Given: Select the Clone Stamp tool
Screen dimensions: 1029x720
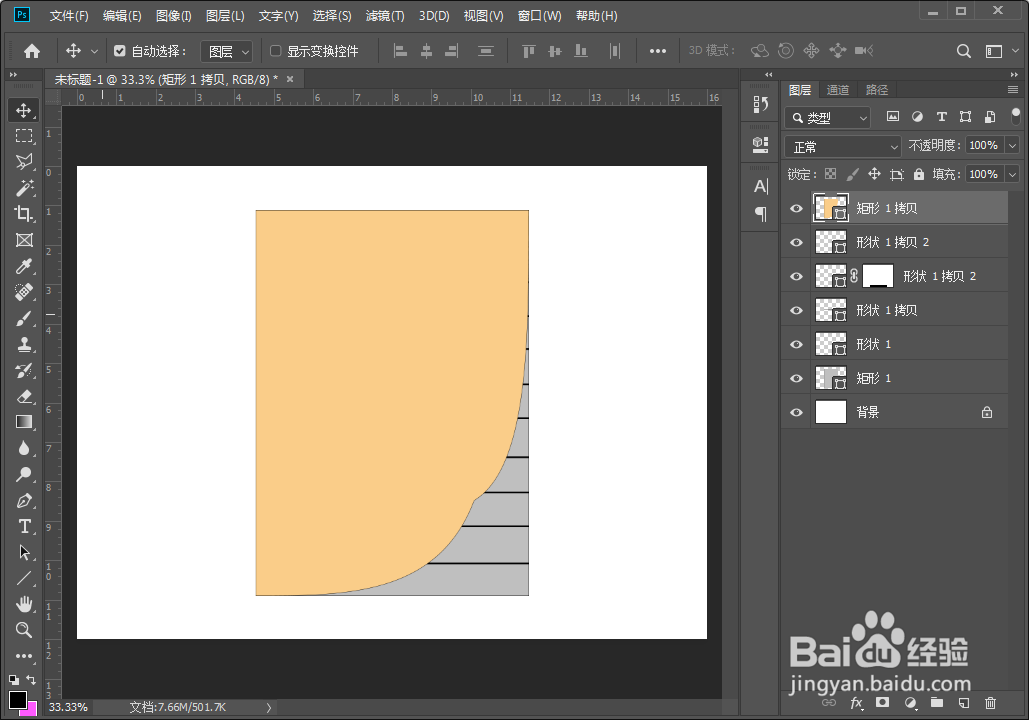Looking at the screenshot, I should (24, 344).
